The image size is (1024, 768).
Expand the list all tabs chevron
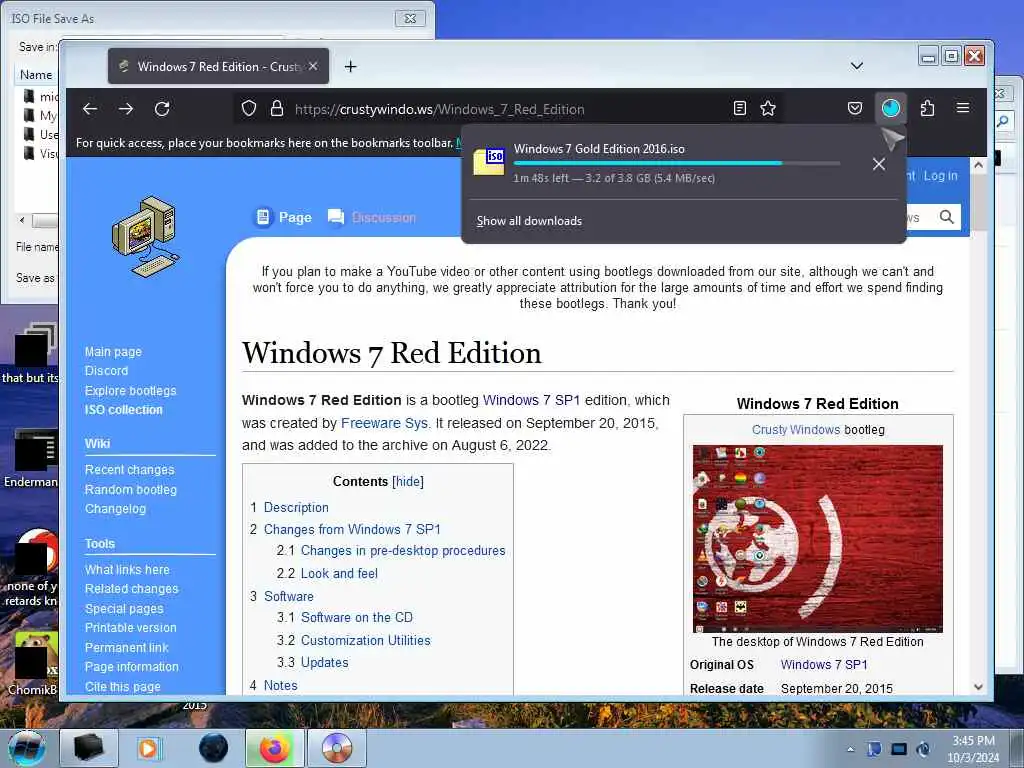857,66
